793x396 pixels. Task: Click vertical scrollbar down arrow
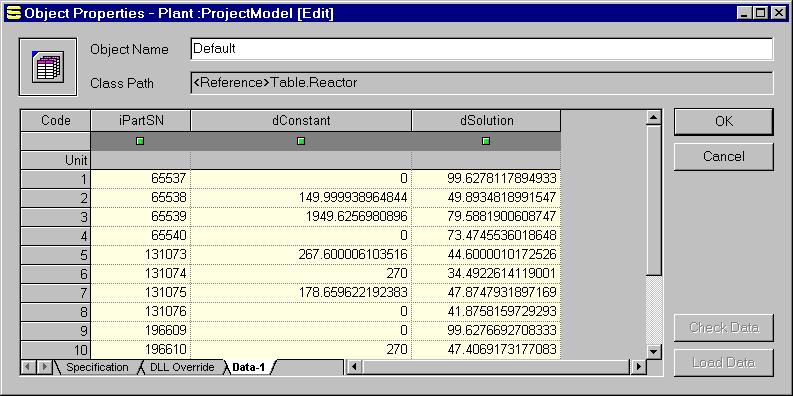(x=654, y=351)
